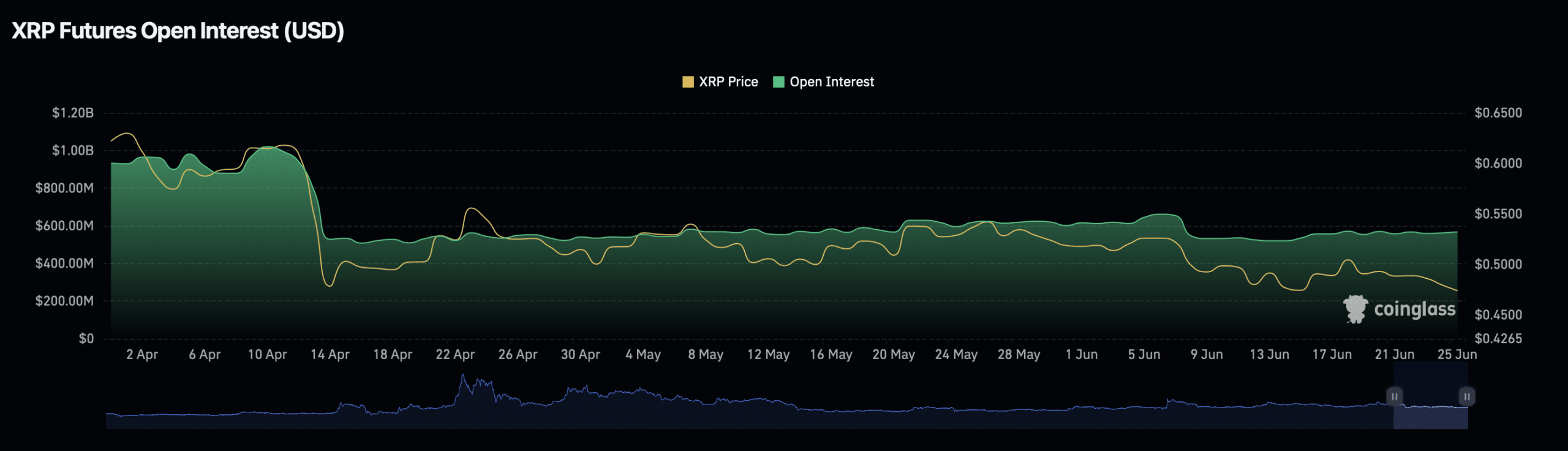1568x451 pixels.
Task: Click the 17 Jun date label
Action: pos(1332,354)
